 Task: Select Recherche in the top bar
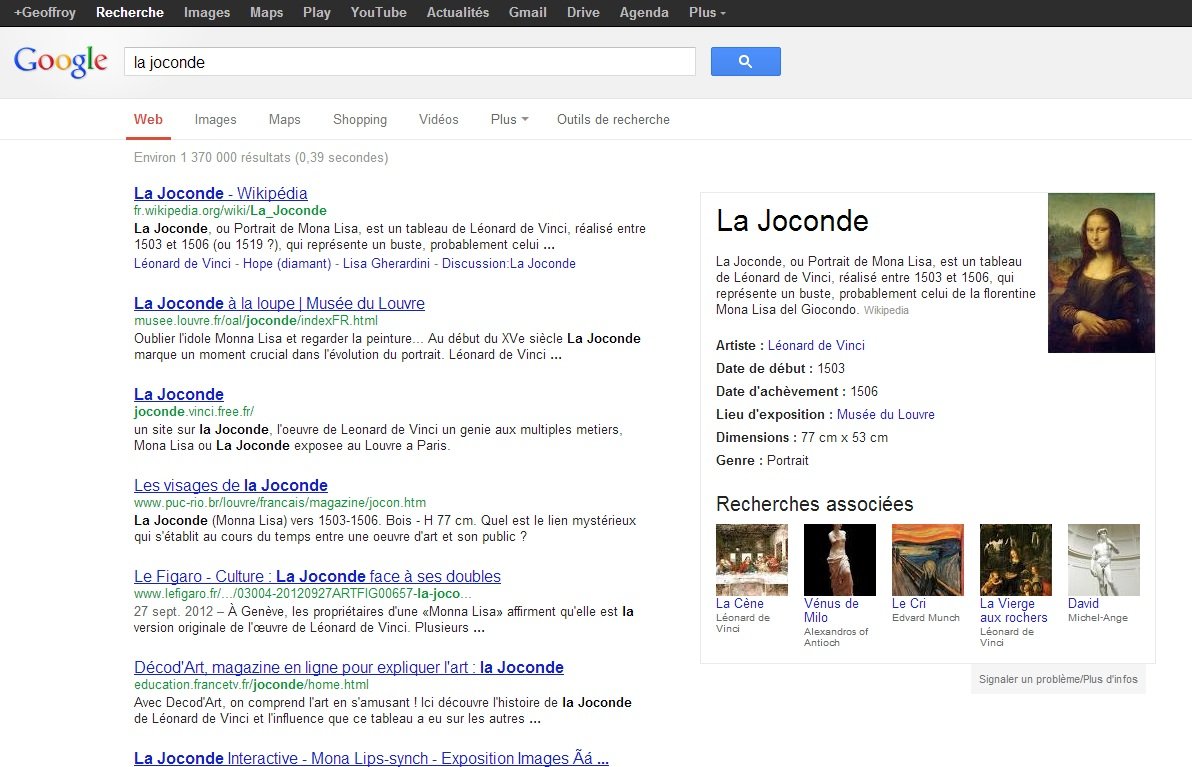[x=130, y=12]
